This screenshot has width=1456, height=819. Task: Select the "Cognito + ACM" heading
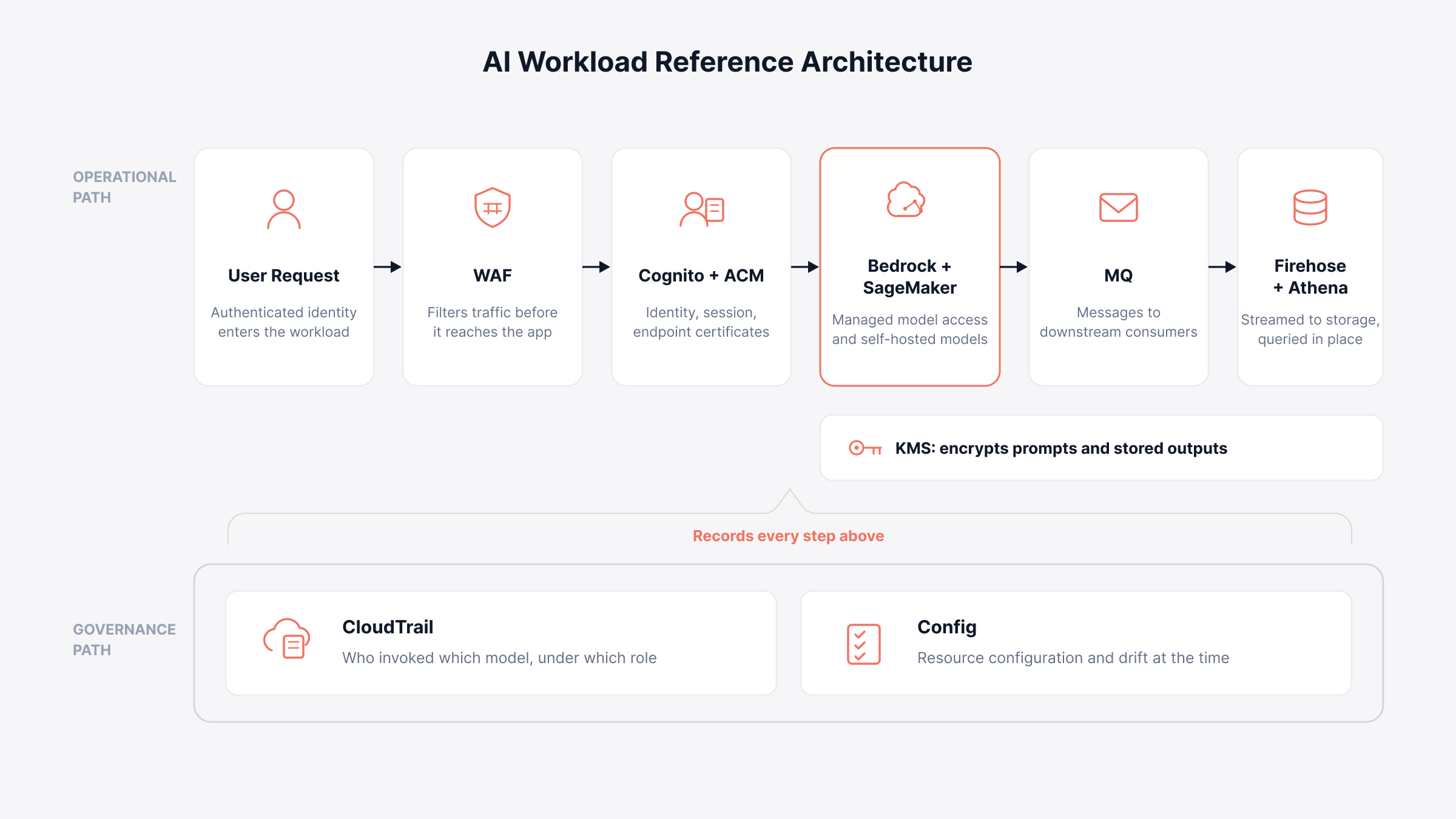pyautogui.click(x=701, y=275)
